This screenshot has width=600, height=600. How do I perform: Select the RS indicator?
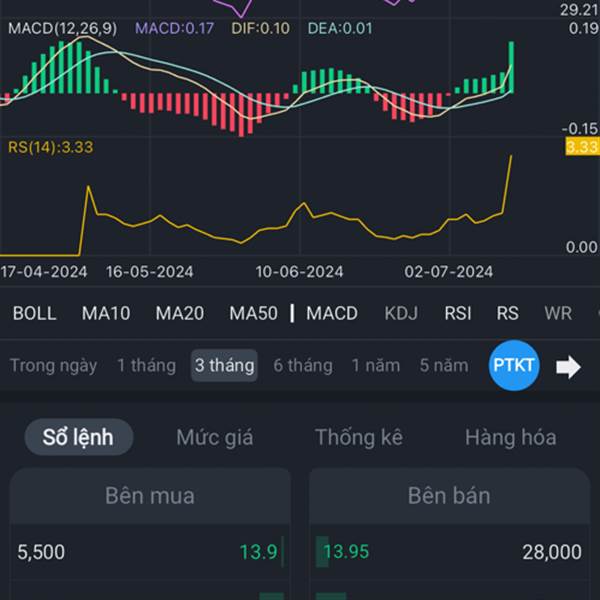[507, 313]
